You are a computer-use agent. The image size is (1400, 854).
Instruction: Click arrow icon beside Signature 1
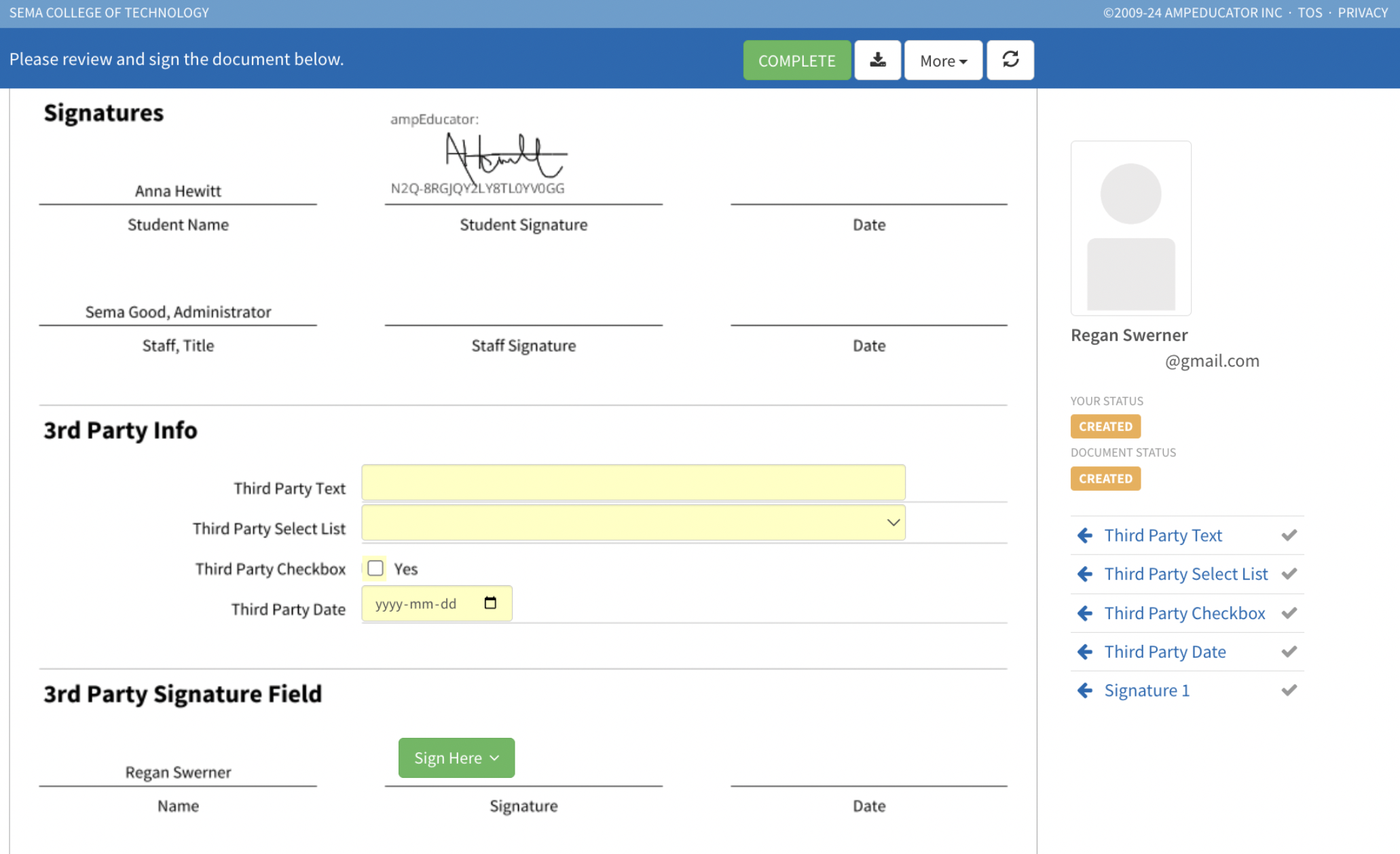pyautogui.click(x=1085, y=691)
